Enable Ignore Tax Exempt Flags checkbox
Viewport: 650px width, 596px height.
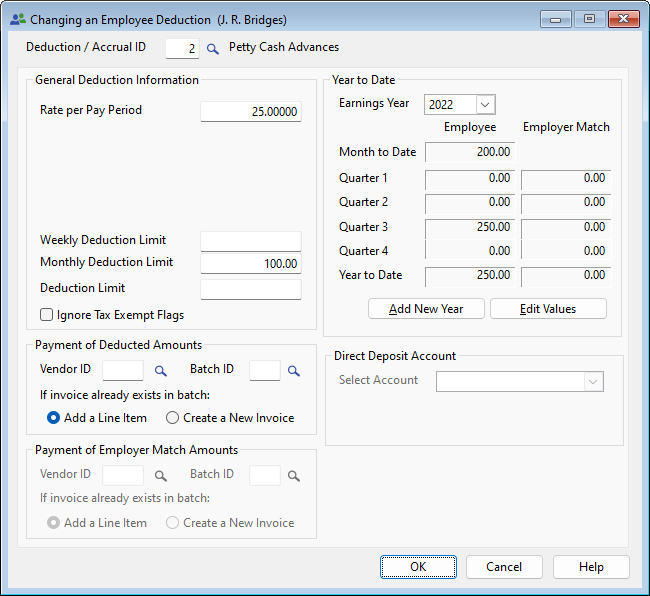(47, 315)
